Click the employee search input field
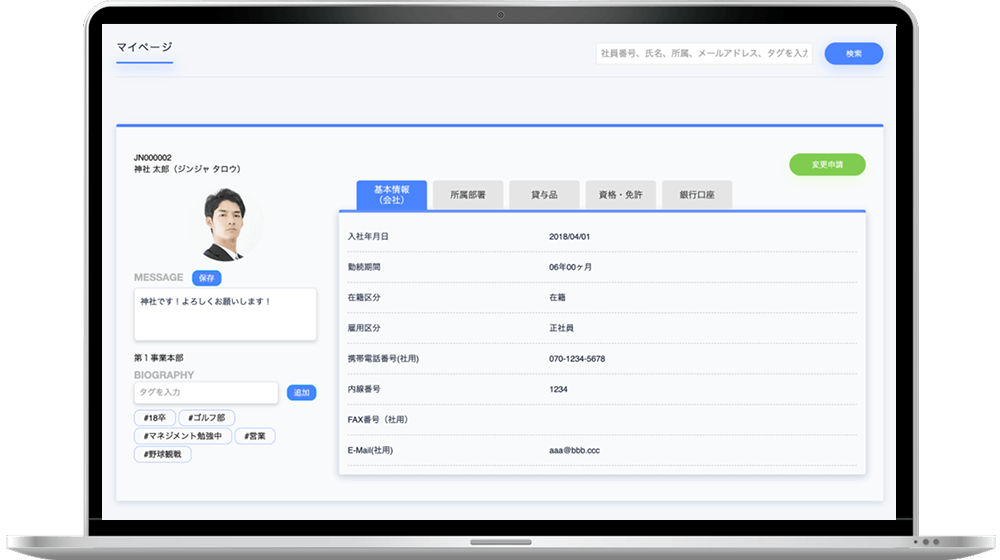The image size is (1000, 560). pos(703,53)
